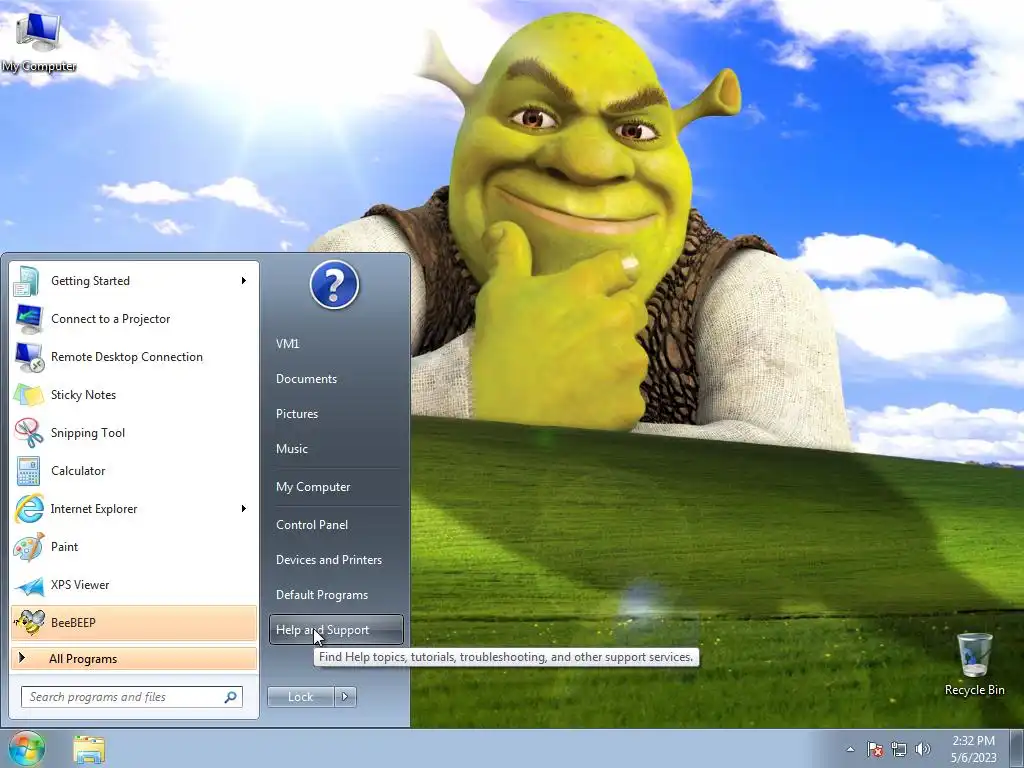Open Help and Support

click(336, 630)
